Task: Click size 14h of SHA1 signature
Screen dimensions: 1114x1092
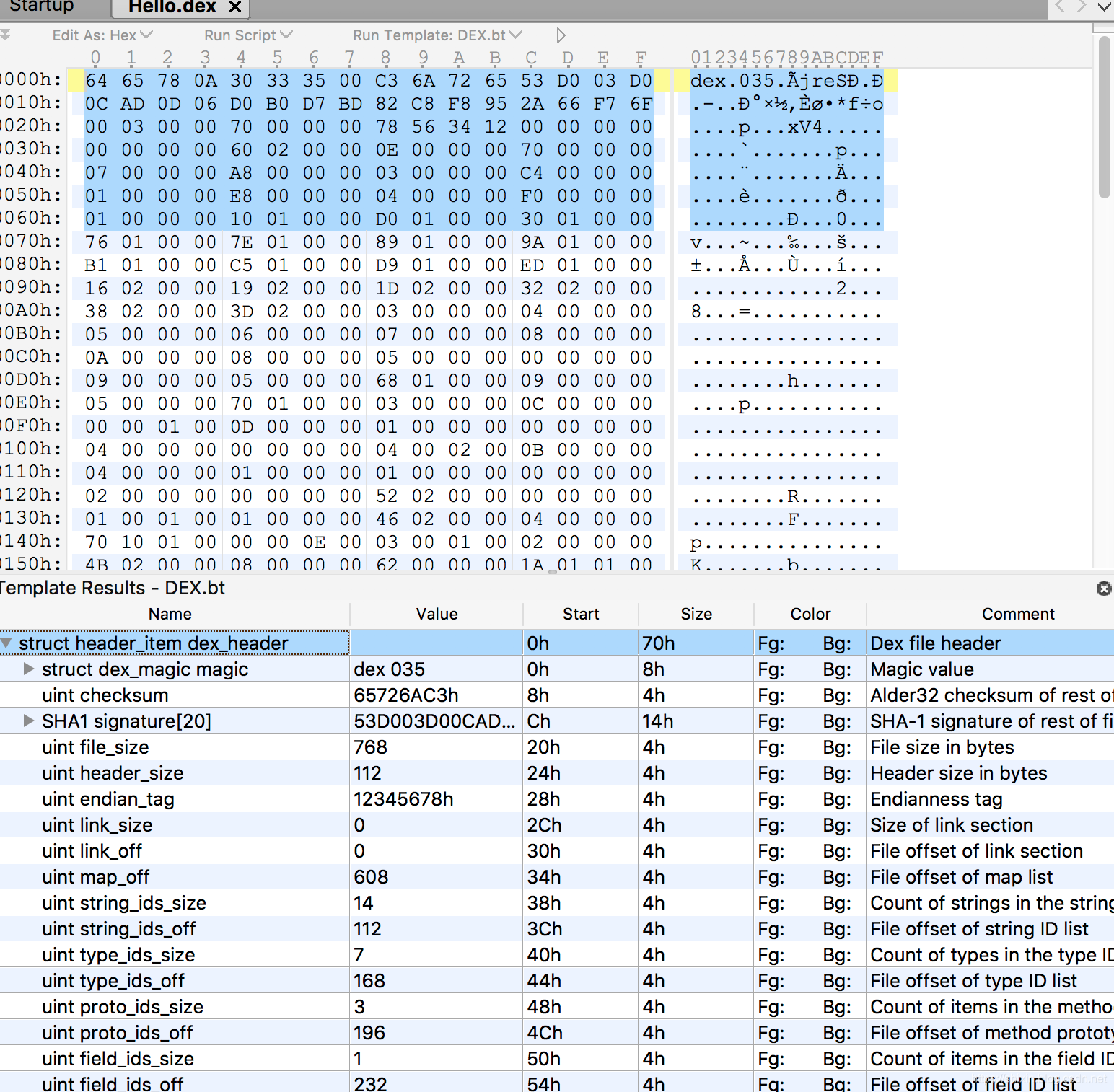Action: 658,721
